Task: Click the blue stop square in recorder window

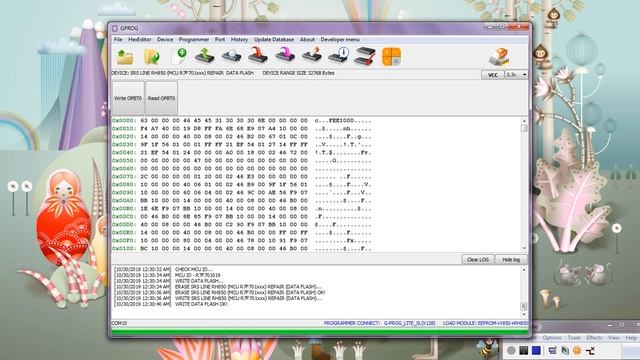Action: pyautogui.click(x=536, y=351)
